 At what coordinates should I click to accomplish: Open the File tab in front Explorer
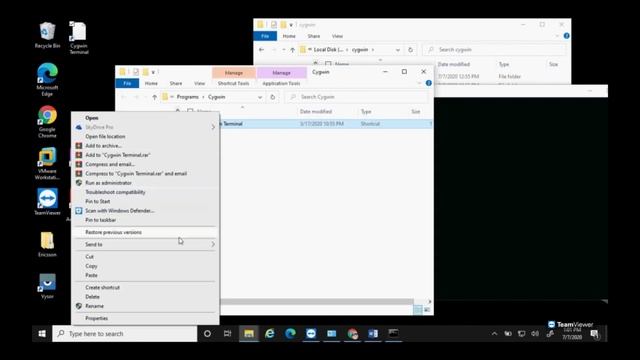point(127,83)
